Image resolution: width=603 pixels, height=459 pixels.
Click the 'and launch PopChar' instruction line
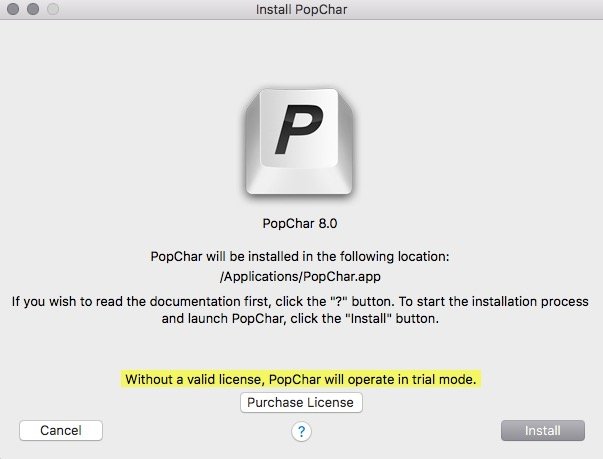click(x=300, y=319)
